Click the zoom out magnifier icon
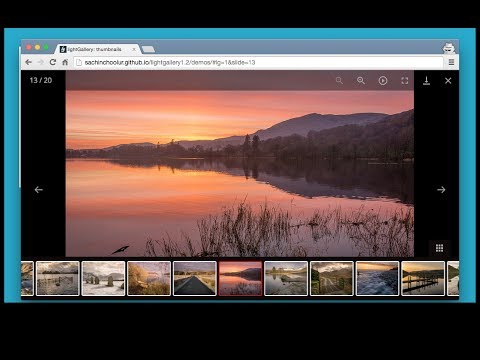The width and height of the screenshot is (480, 360). 339,81
